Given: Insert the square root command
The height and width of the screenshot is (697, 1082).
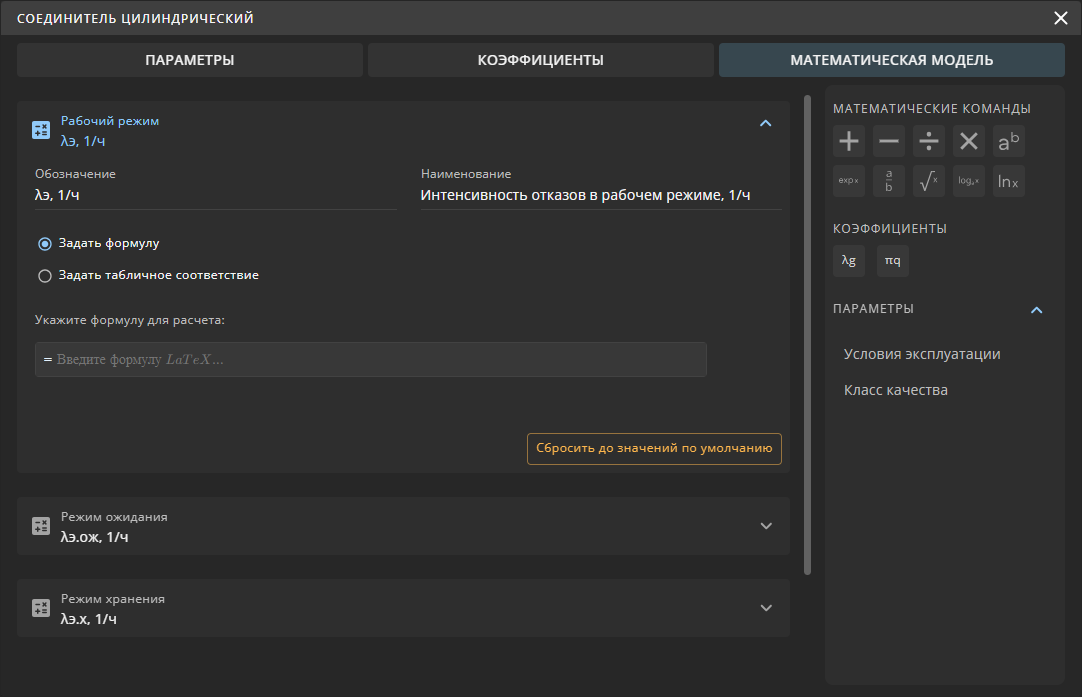Looking at the screenshot, I should click(x=929, y=181).
